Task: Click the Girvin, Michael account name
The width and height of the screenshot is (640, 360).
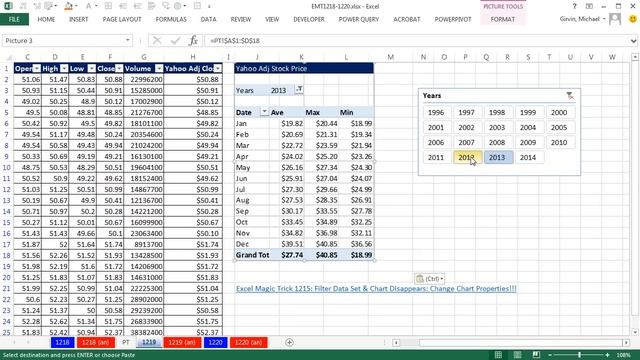Action: point(580,19)
